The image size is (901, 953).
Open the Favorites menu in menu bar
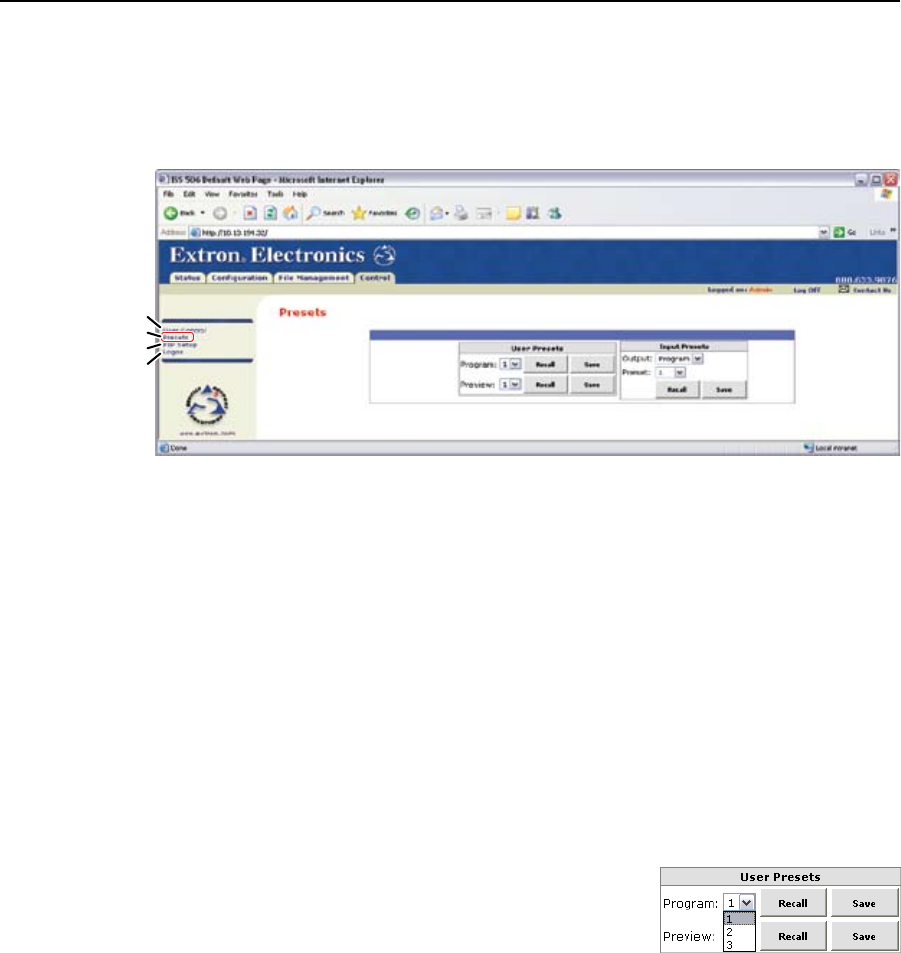(243, 193)
